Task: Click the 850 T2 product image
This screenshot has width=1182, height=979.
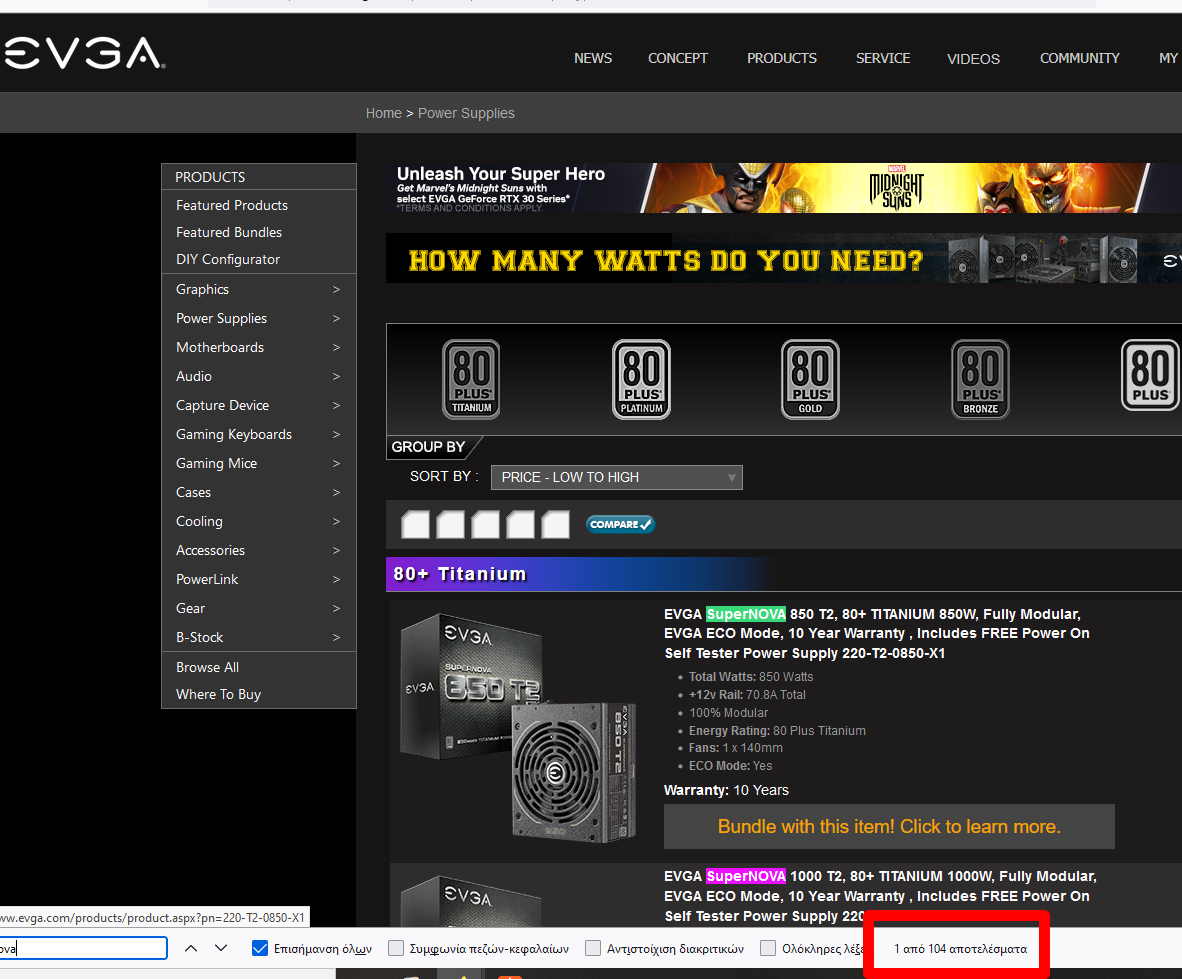Action: point(518,727)
